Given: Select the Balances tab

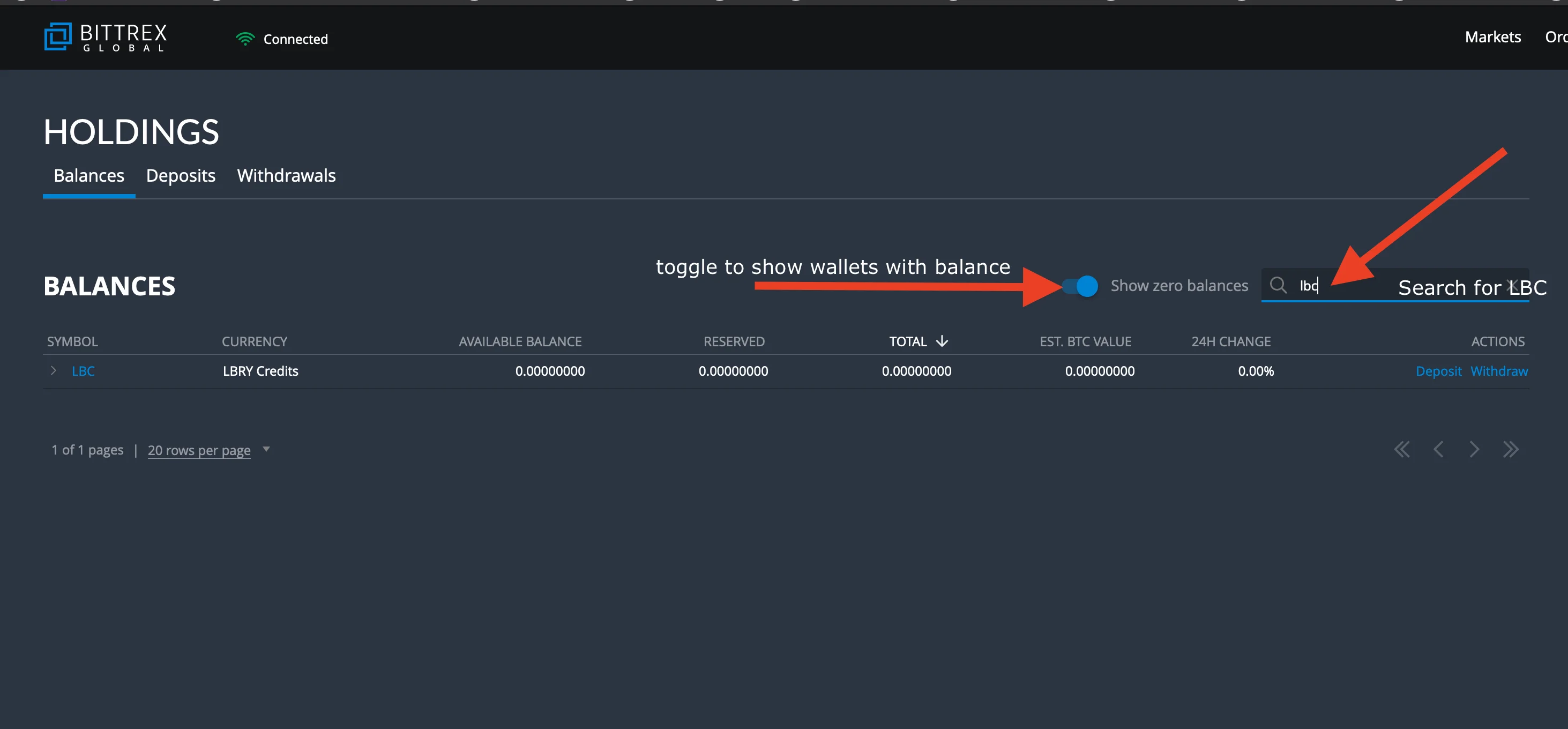Looking at the screenshot, I should coord(89,174).
